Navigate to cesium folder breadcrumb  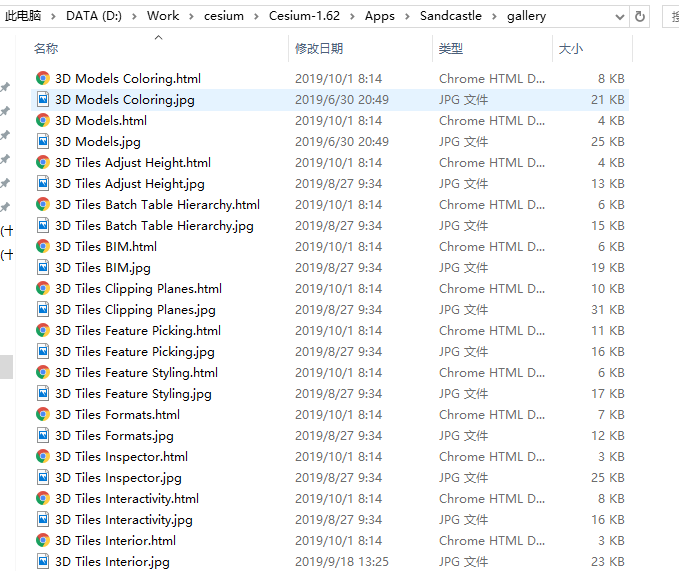click(x=224, y=16)
